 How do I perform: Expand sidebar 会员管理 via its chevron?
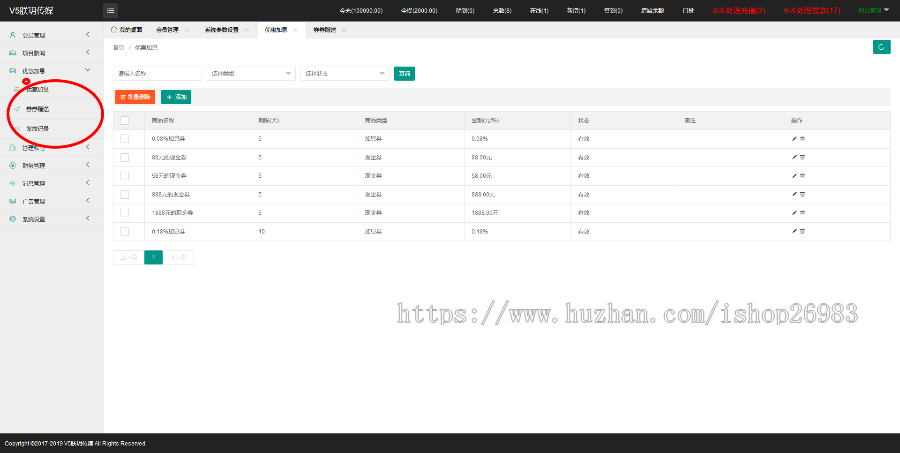pyautogui.click(x=88, y=35)
